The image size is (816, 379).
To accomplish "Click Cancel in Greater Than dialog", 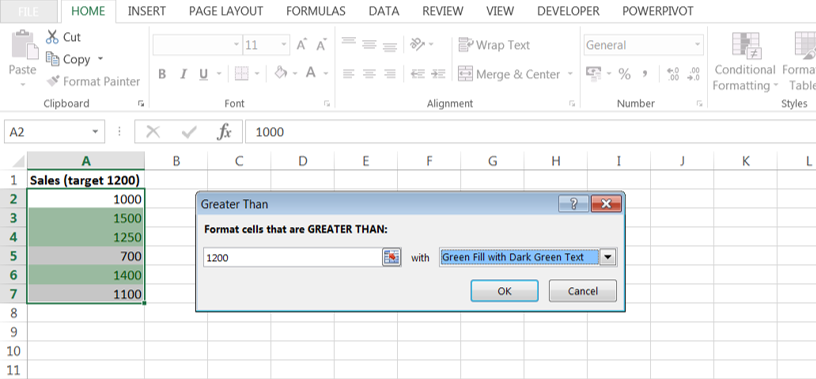I will tap(583, 291).
